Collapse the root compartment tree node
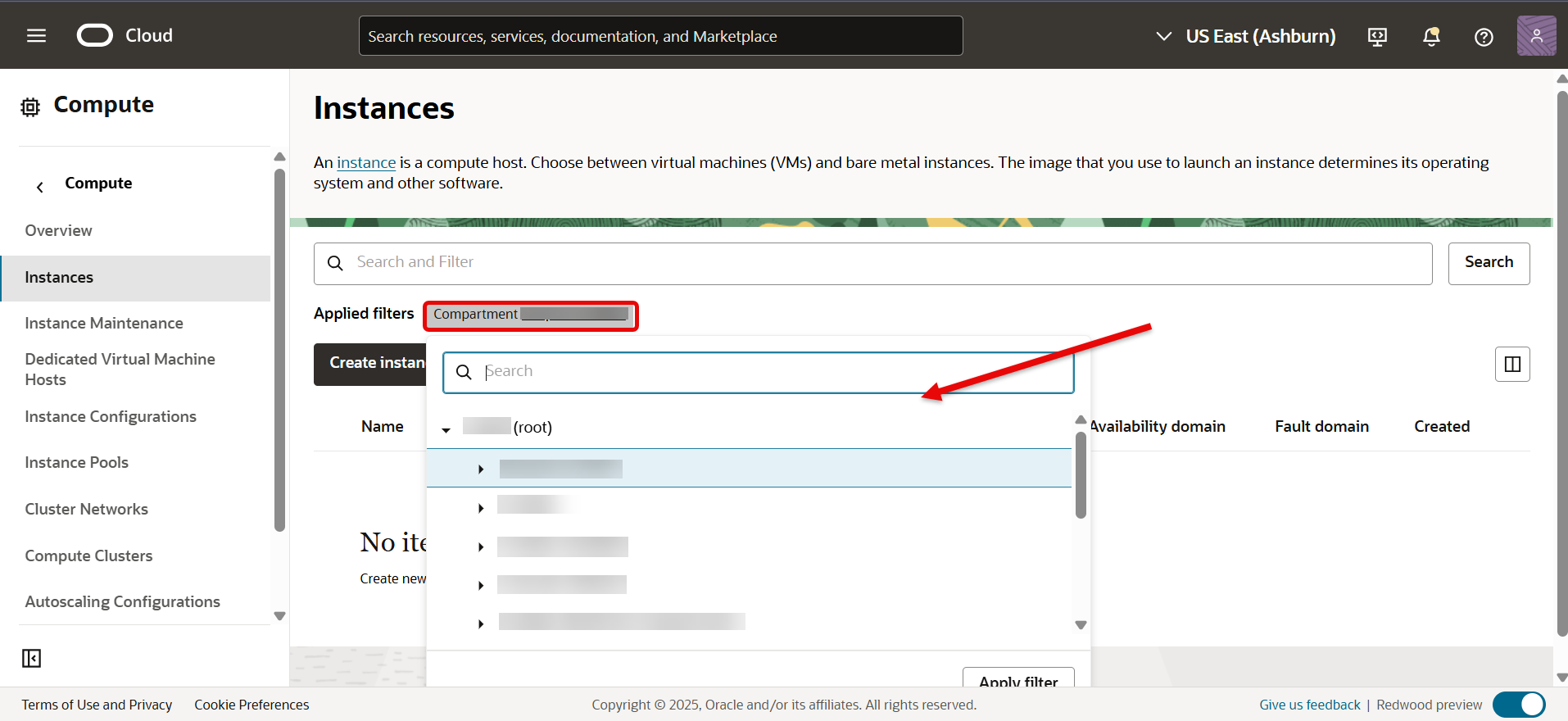The height and width of the screenshot is (721, 1568). click(x=446, y=429)
